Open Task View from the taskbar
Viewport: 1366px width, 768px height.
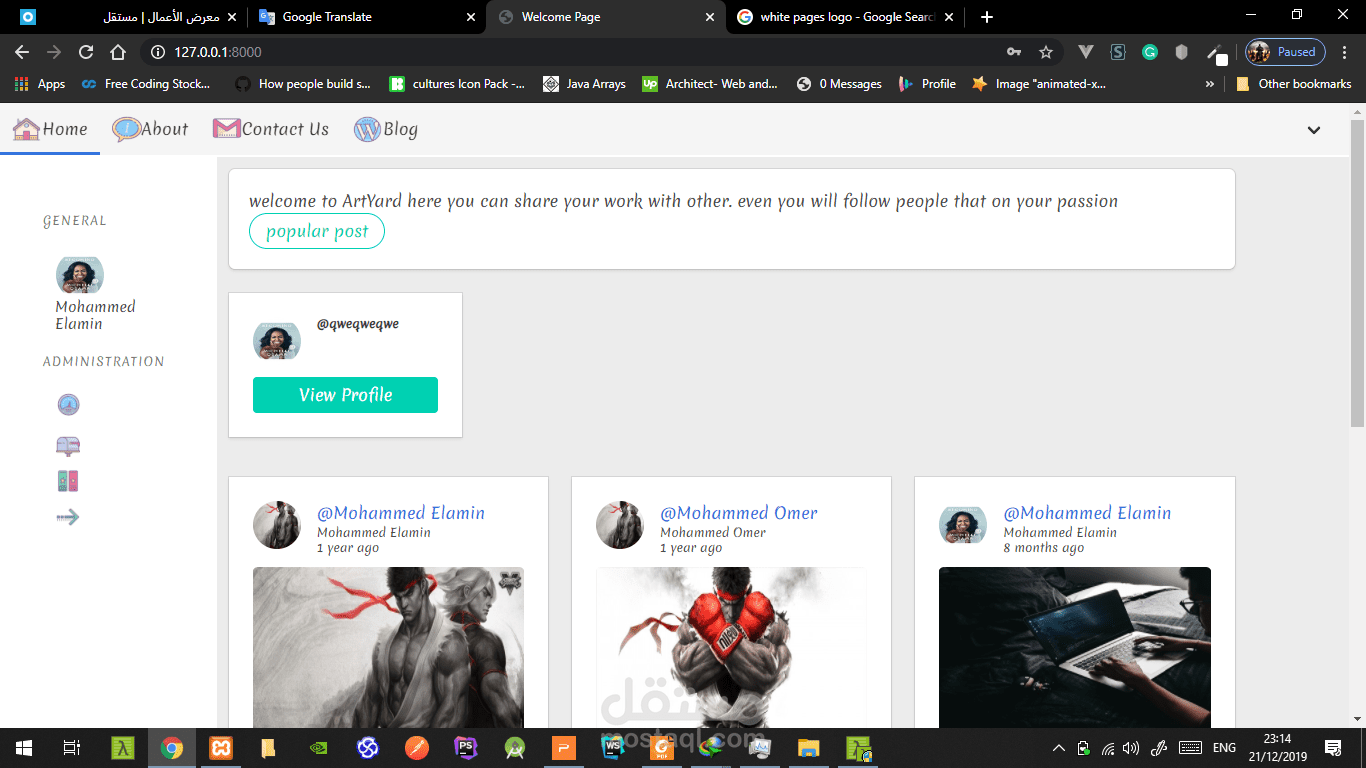(x=71, y=747)
